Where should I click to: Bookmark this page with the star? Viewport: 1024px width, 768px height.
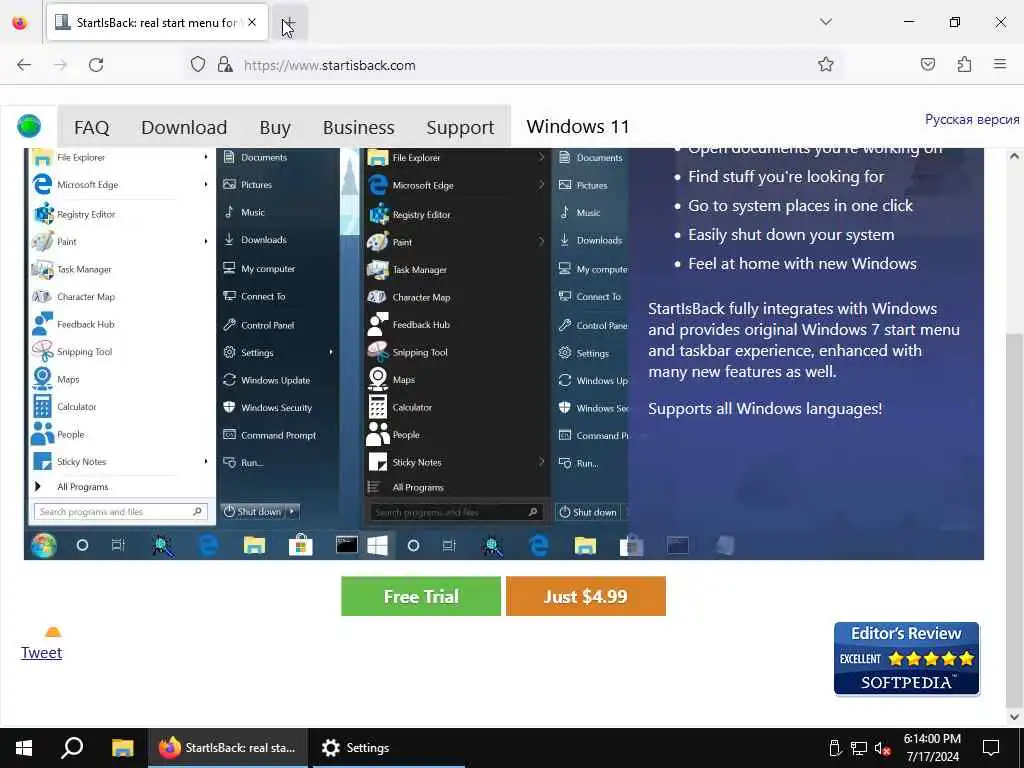pos(825,64)
